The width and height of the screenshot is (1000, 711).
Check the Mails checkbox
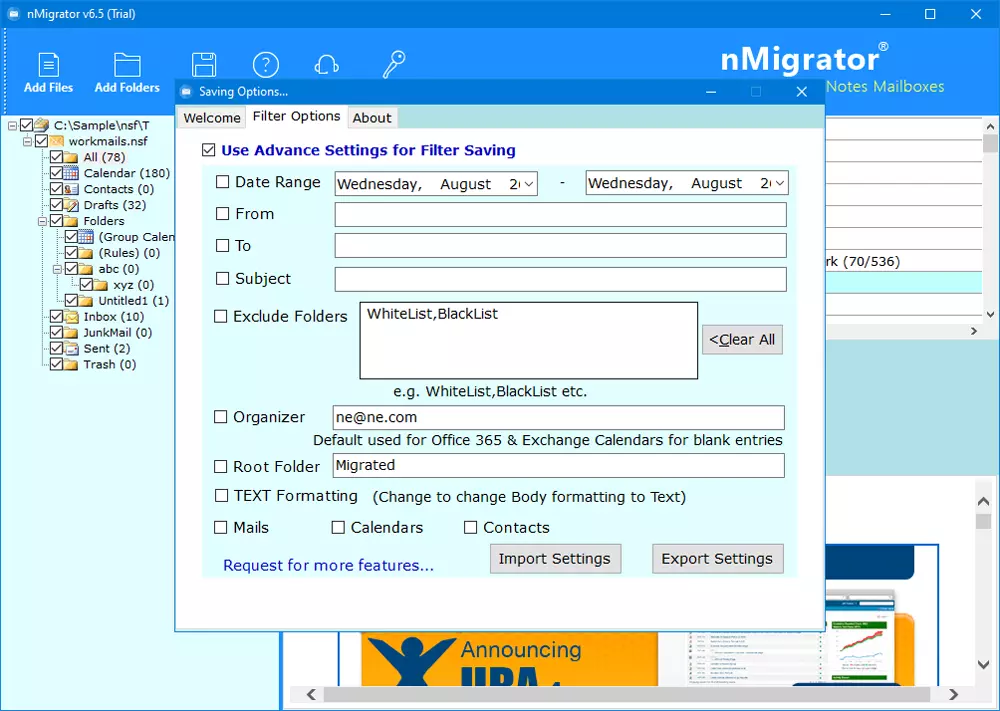click(221, 527)
